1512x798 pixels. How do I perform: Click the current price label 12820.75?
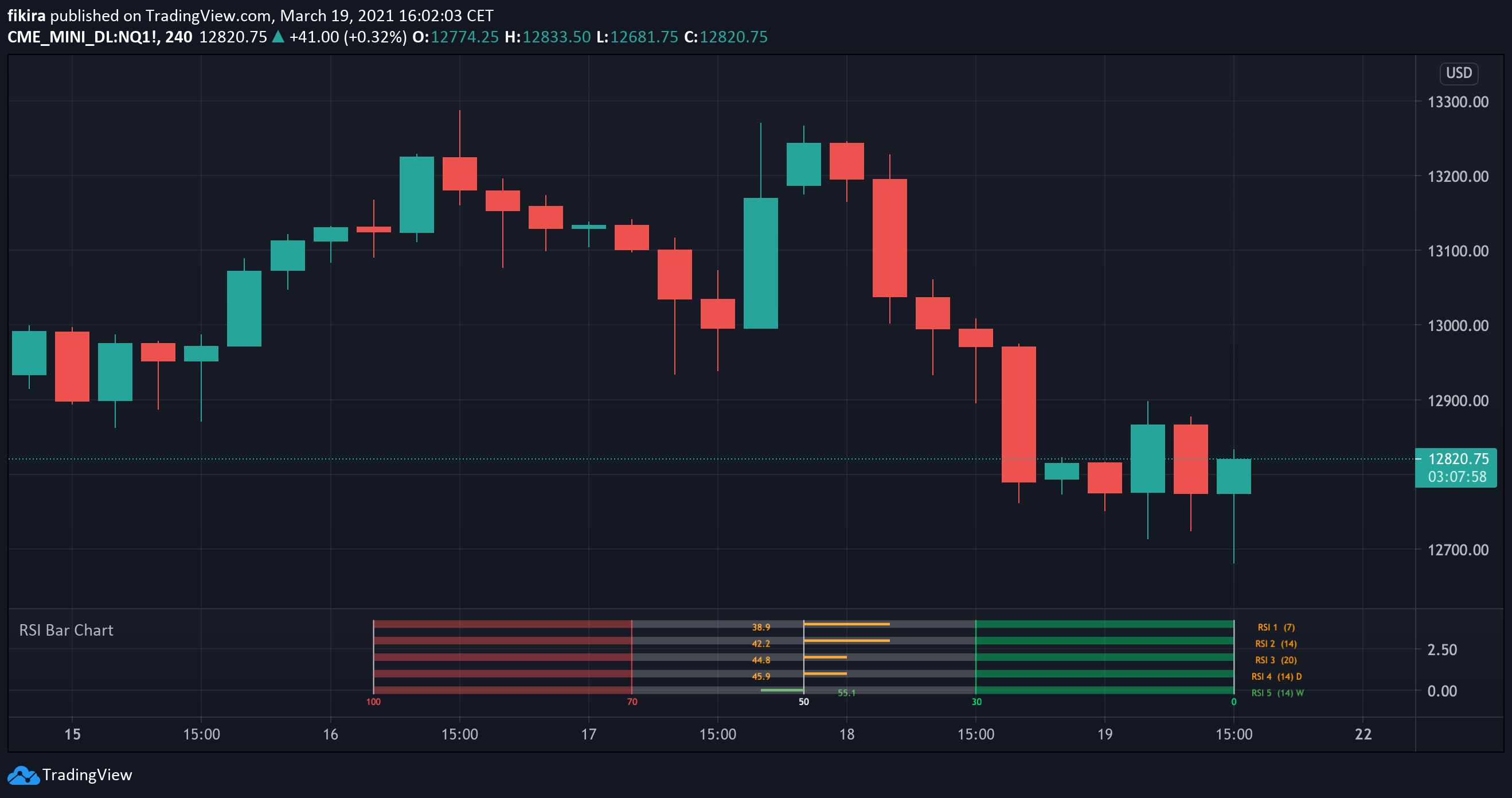click(x=1458, y=458)
